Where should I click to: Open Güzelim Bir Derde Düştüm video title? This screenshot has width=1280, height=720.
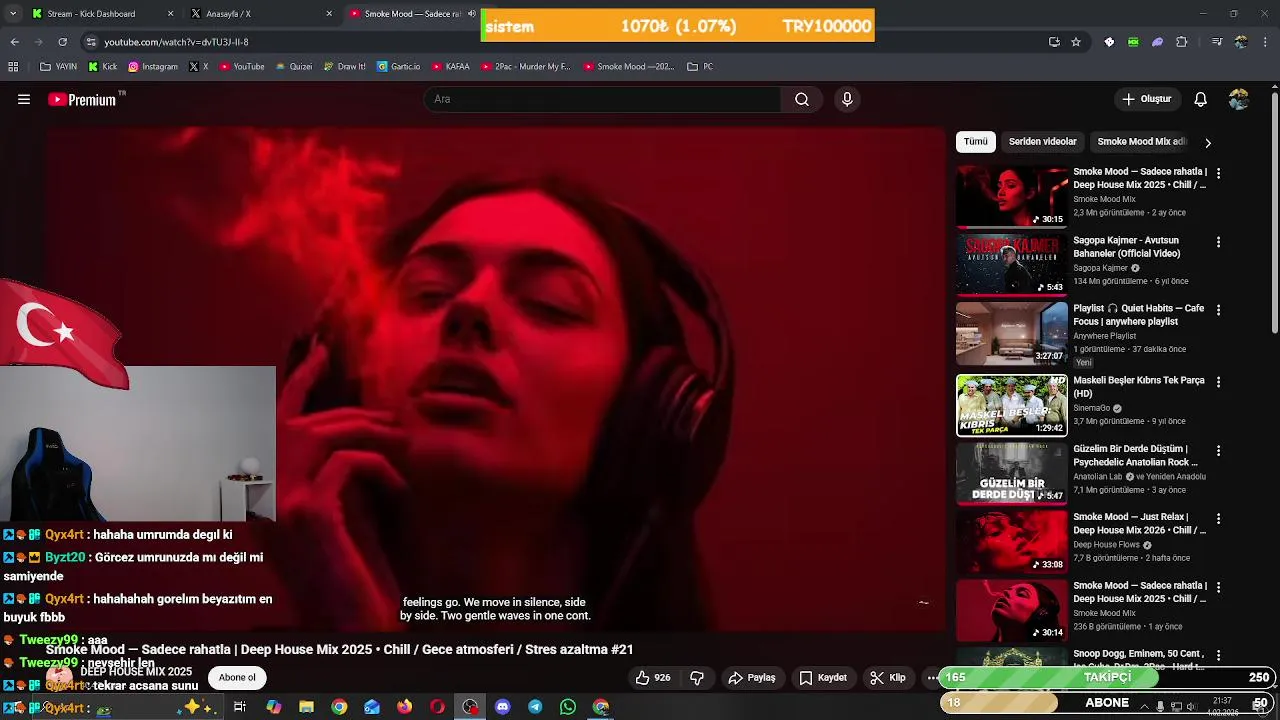click(x=1135, y=456)
